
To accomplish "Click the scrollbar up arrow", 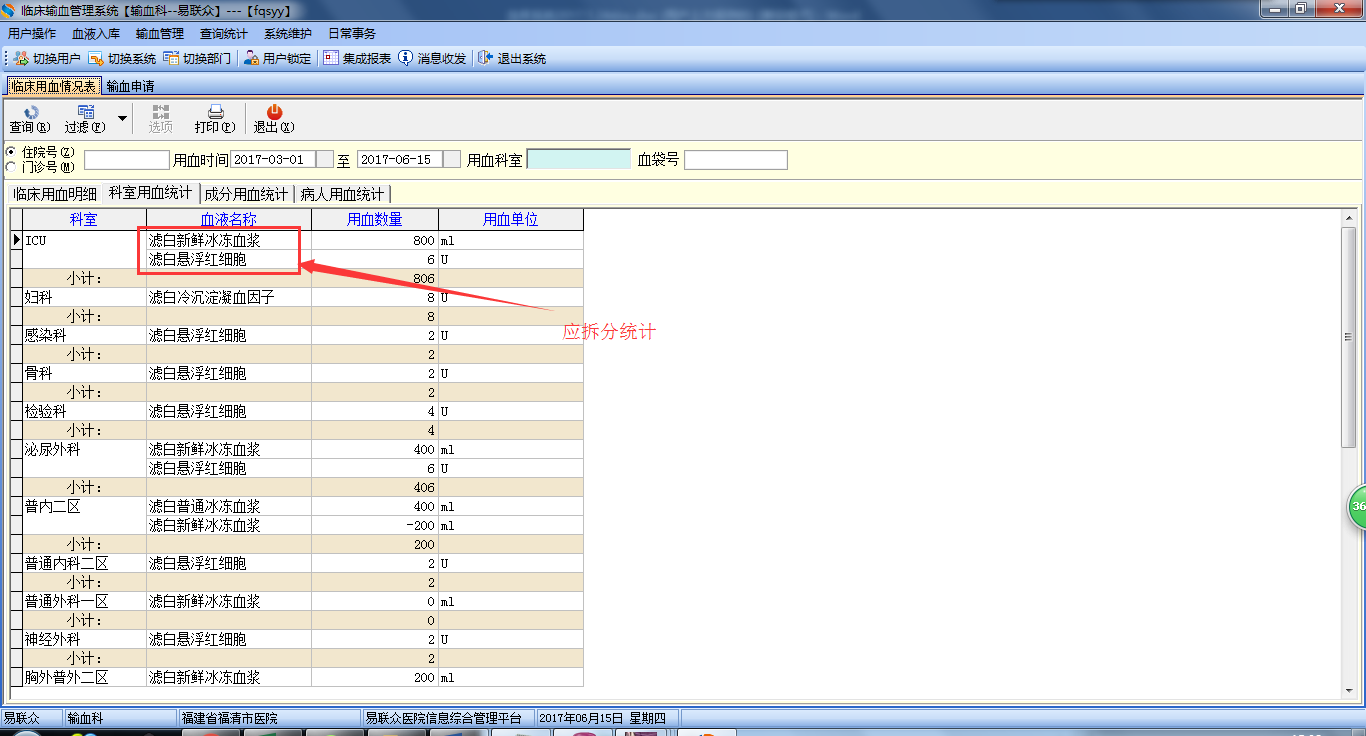I will (1348, 217).
